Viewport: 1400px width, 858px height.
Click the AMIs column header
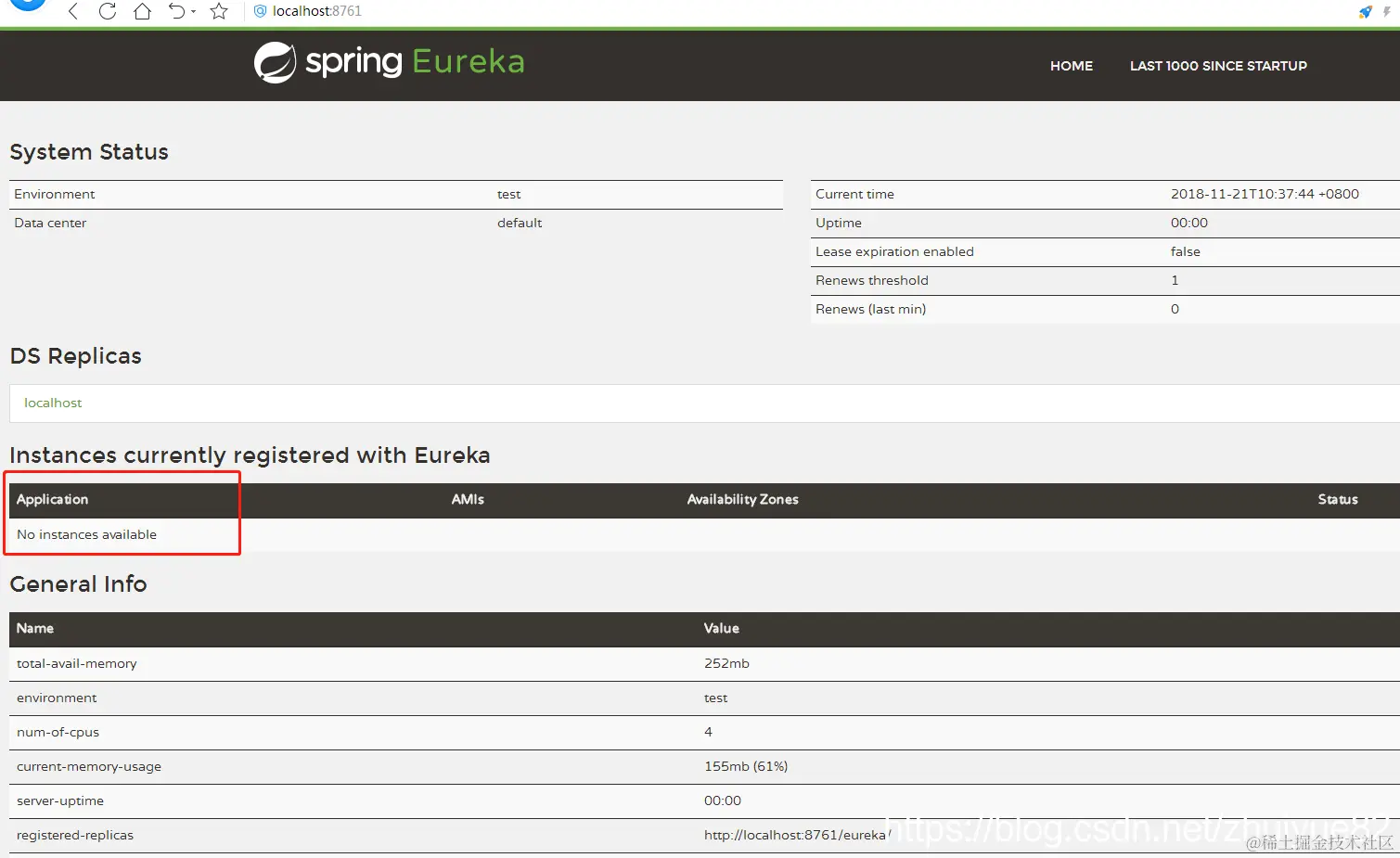[468, 499]
